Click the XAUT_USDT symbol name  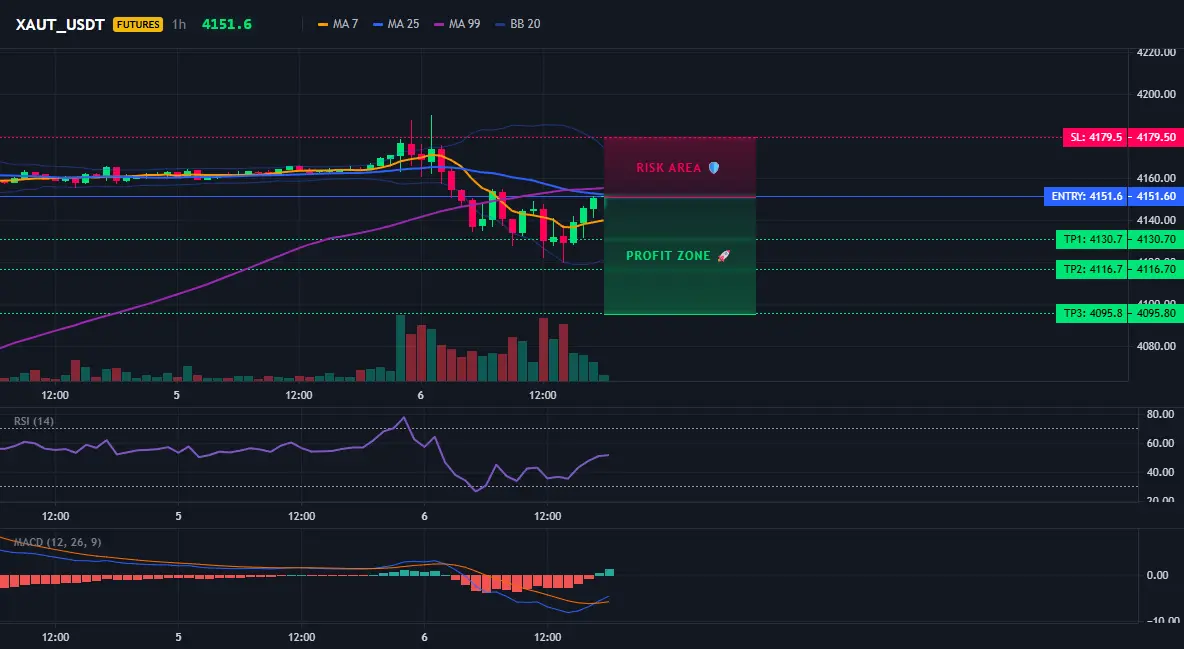60,24
